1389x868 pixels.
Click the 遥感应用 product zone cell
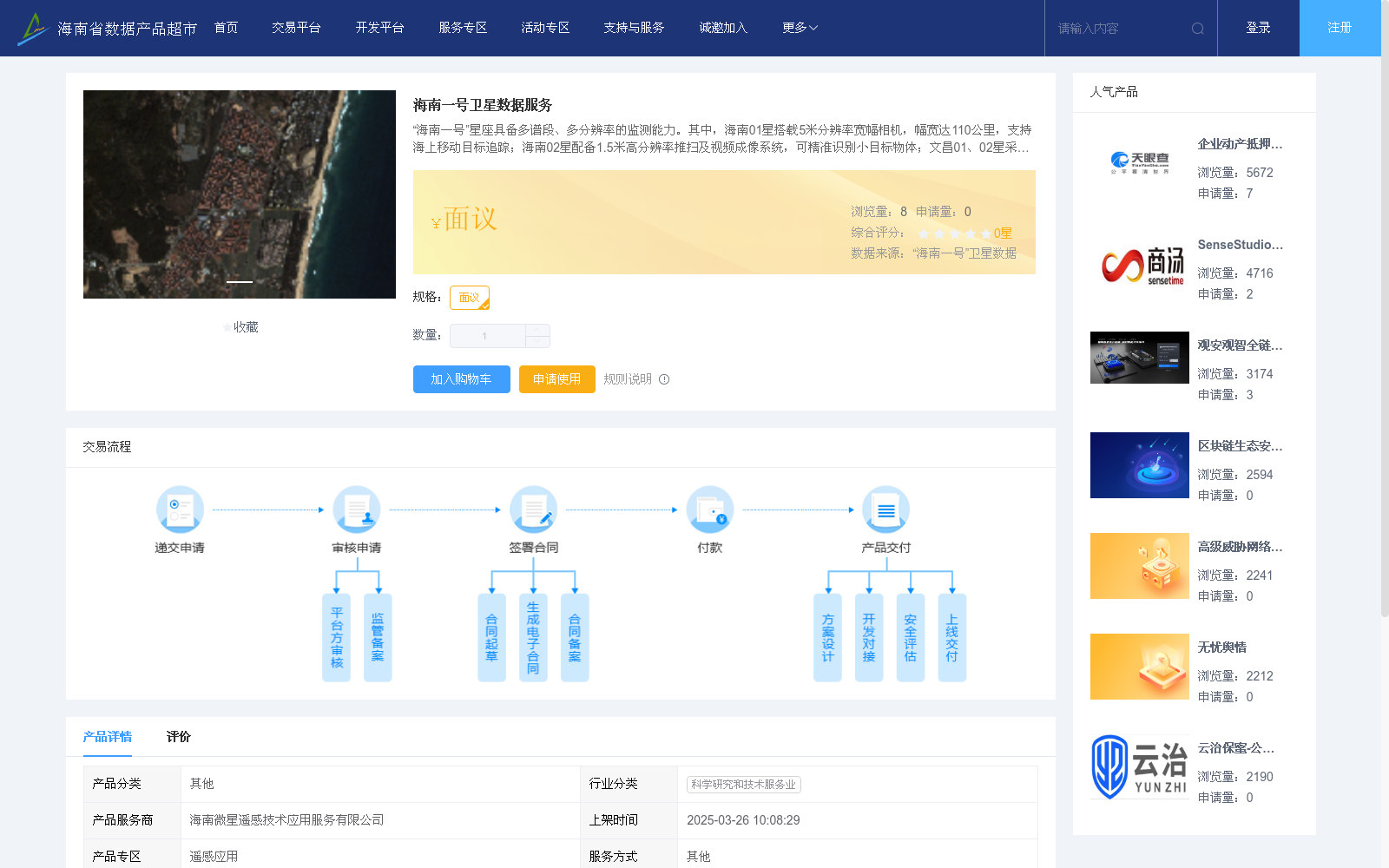214,857
